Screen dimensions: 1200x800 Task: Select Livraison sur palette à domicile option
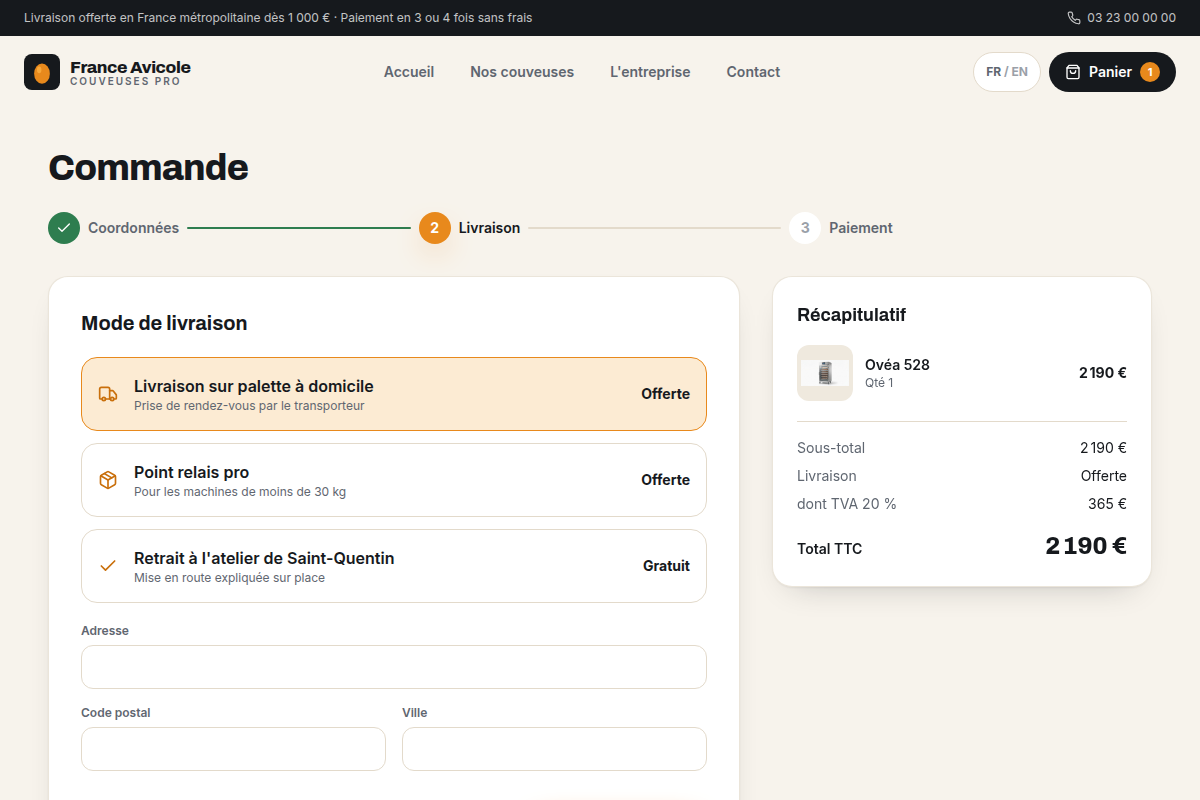pyautogui.click(x=394, y=394)
